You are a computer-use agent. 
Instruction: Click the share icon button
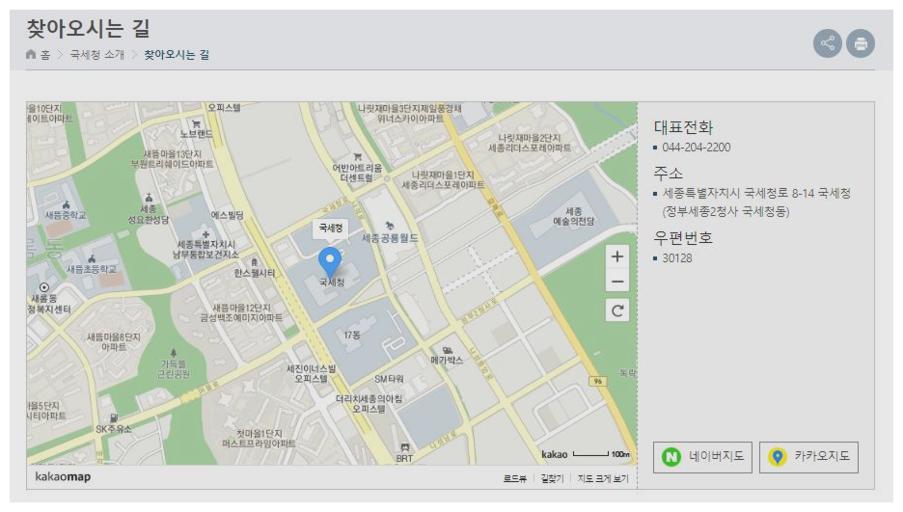pos(827,43)
